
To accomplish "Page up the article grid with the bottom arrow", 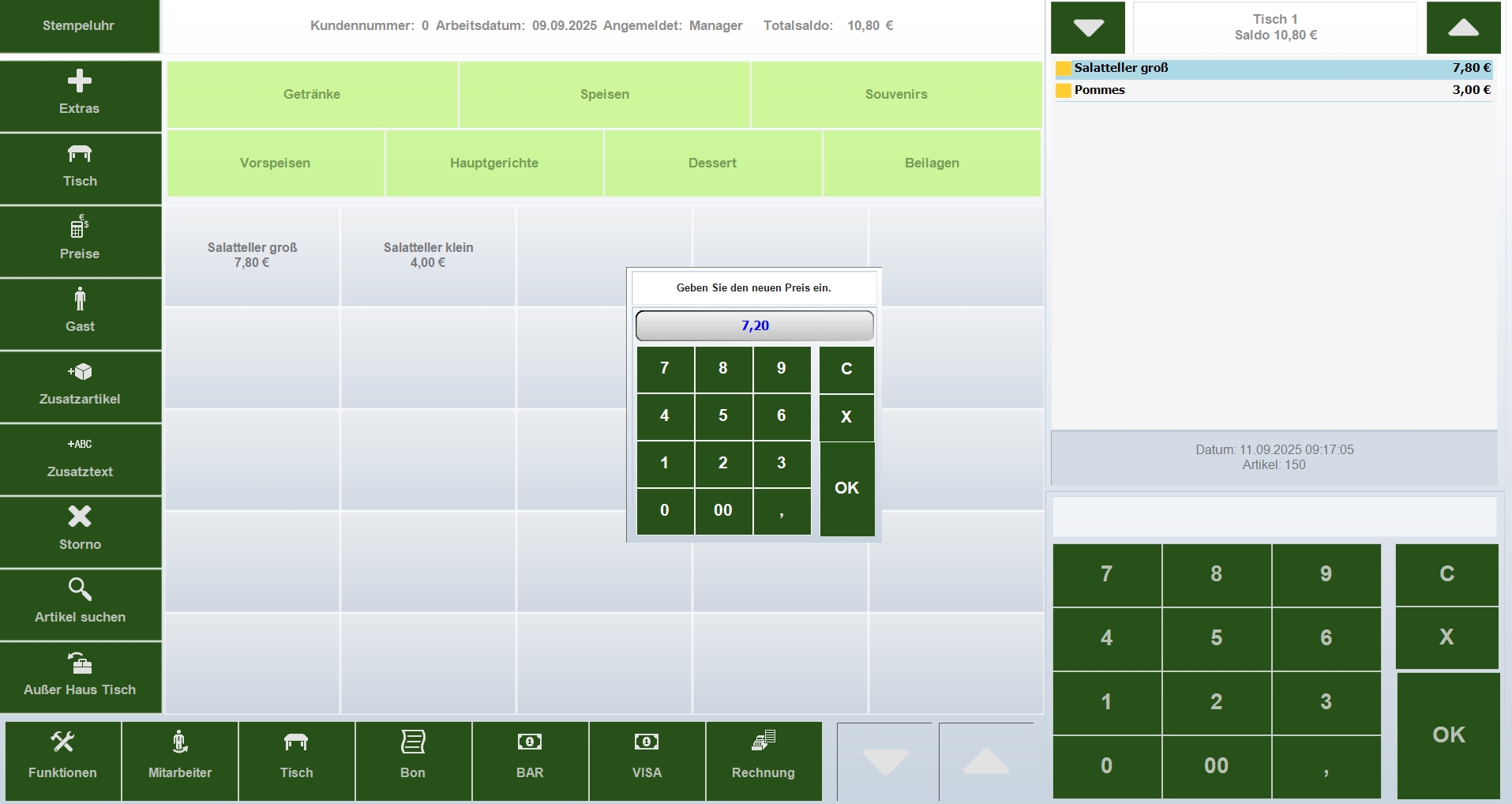I will pyautogui.click(x=986, y=761).
